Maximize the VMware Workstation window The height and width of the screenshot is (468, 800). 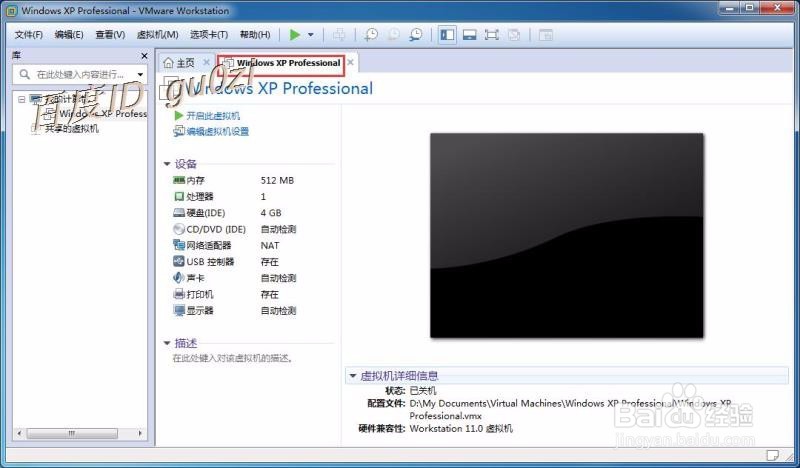[x=749, y=8]
